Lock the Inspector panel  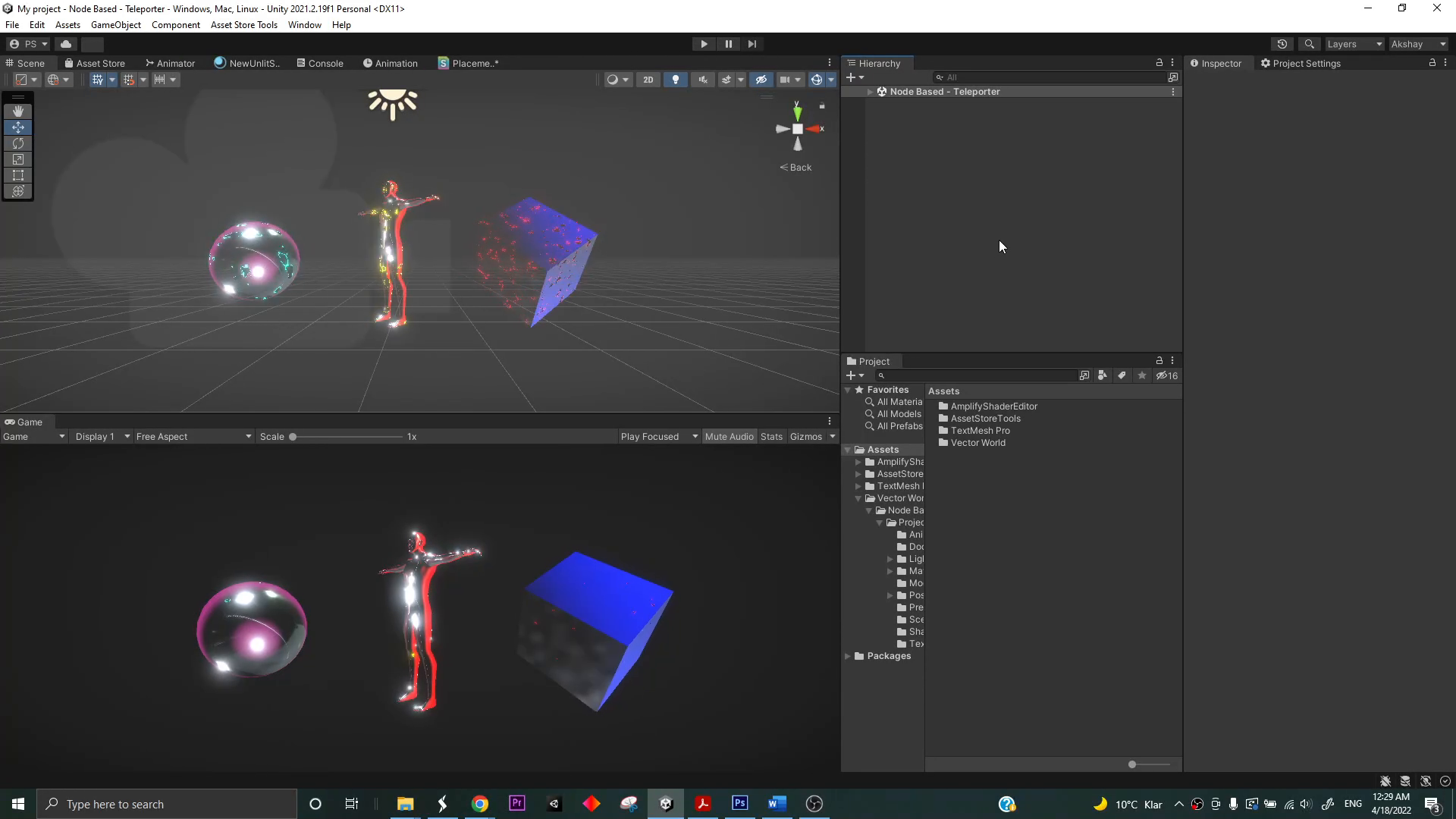pyautogui.click(x=1432, y=63)
